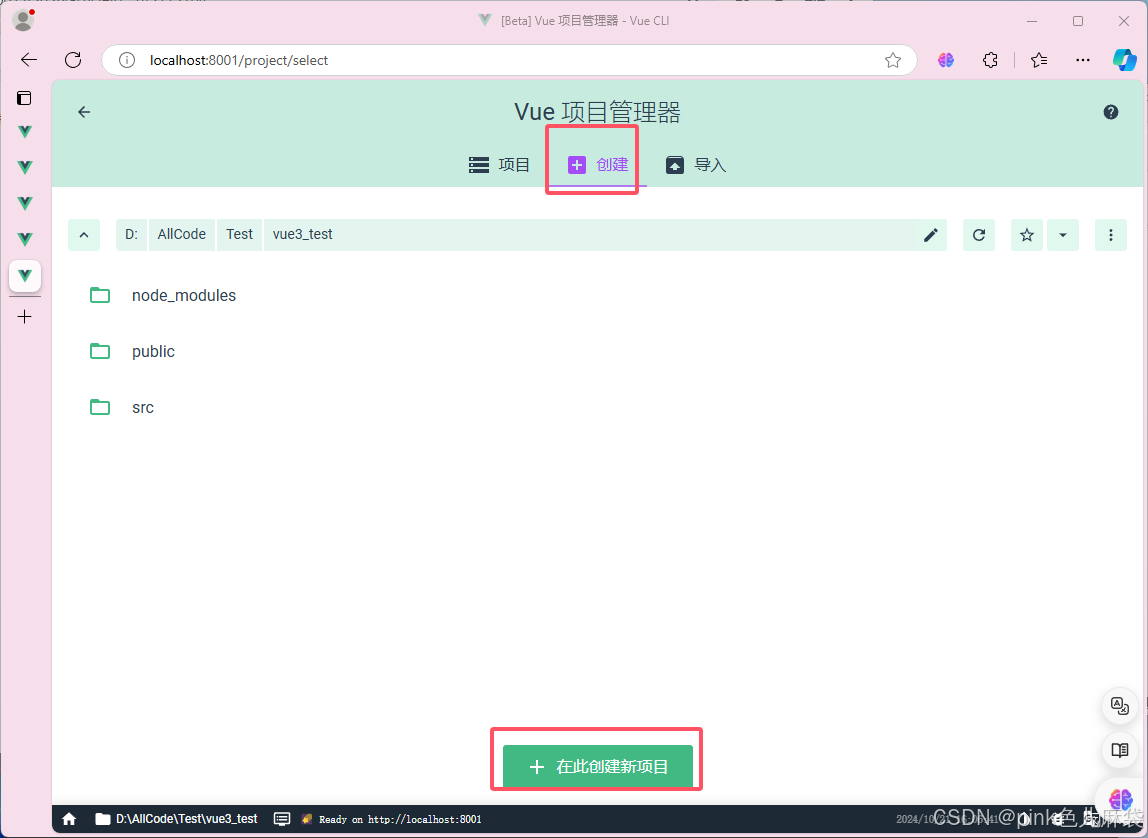Add a new browser tab
The image size is (1148, 838).
25,316
